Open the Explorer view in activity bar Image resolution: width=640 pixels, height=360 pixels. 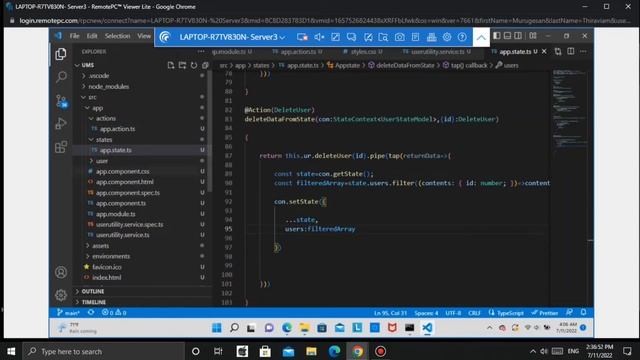click(x=61, y=54)
